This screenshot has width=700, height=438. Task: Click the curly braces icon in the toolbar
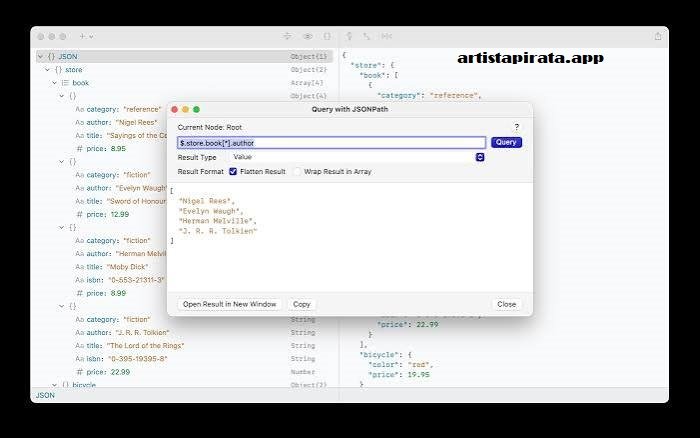pos(327,37)
